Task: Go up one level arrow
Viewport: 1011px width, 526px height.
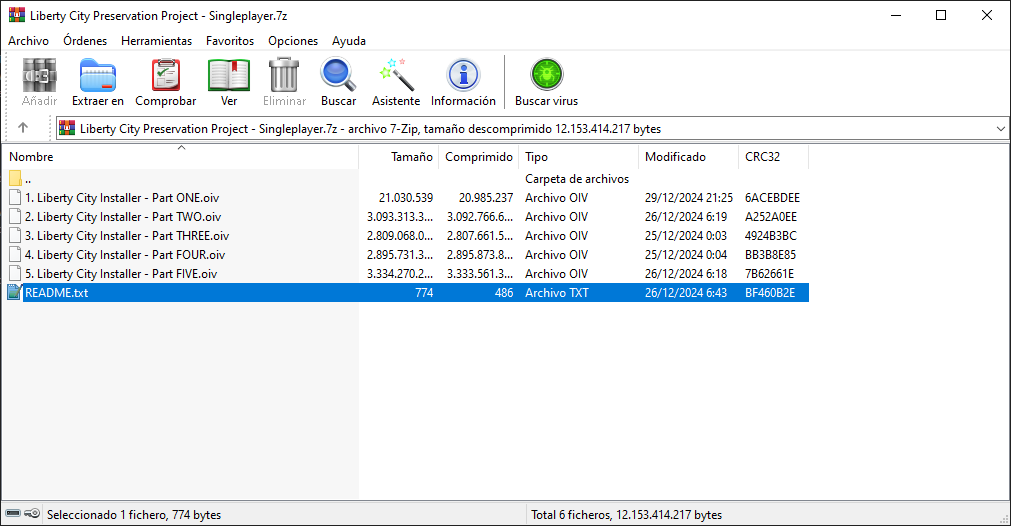Action: 23,128
